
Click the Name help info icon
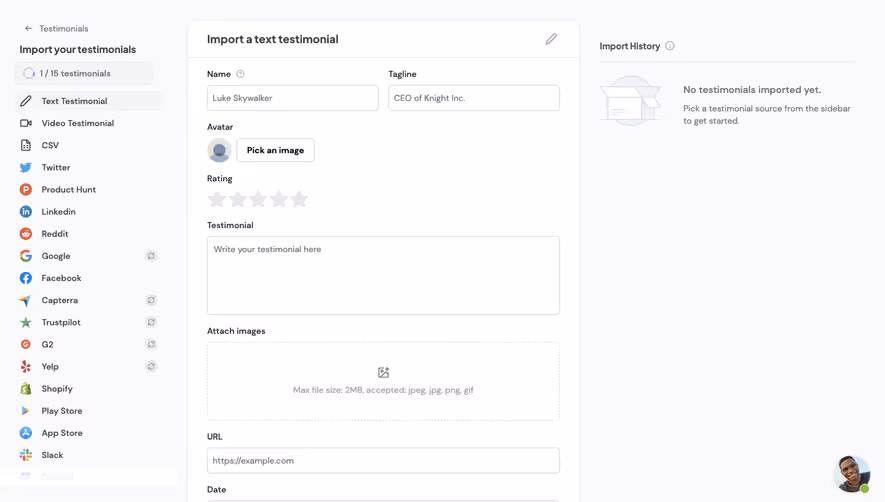coord(240,74)
